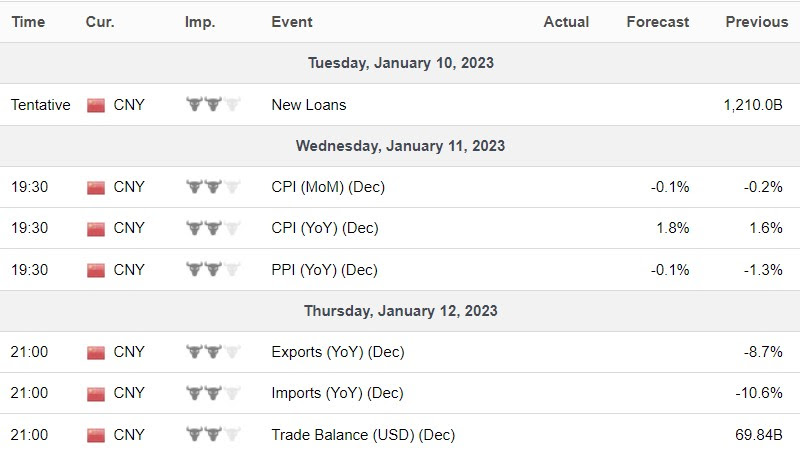This screenshot has width=800, height=457.
Task: Click the Previous column header
Action: [757, 22]
